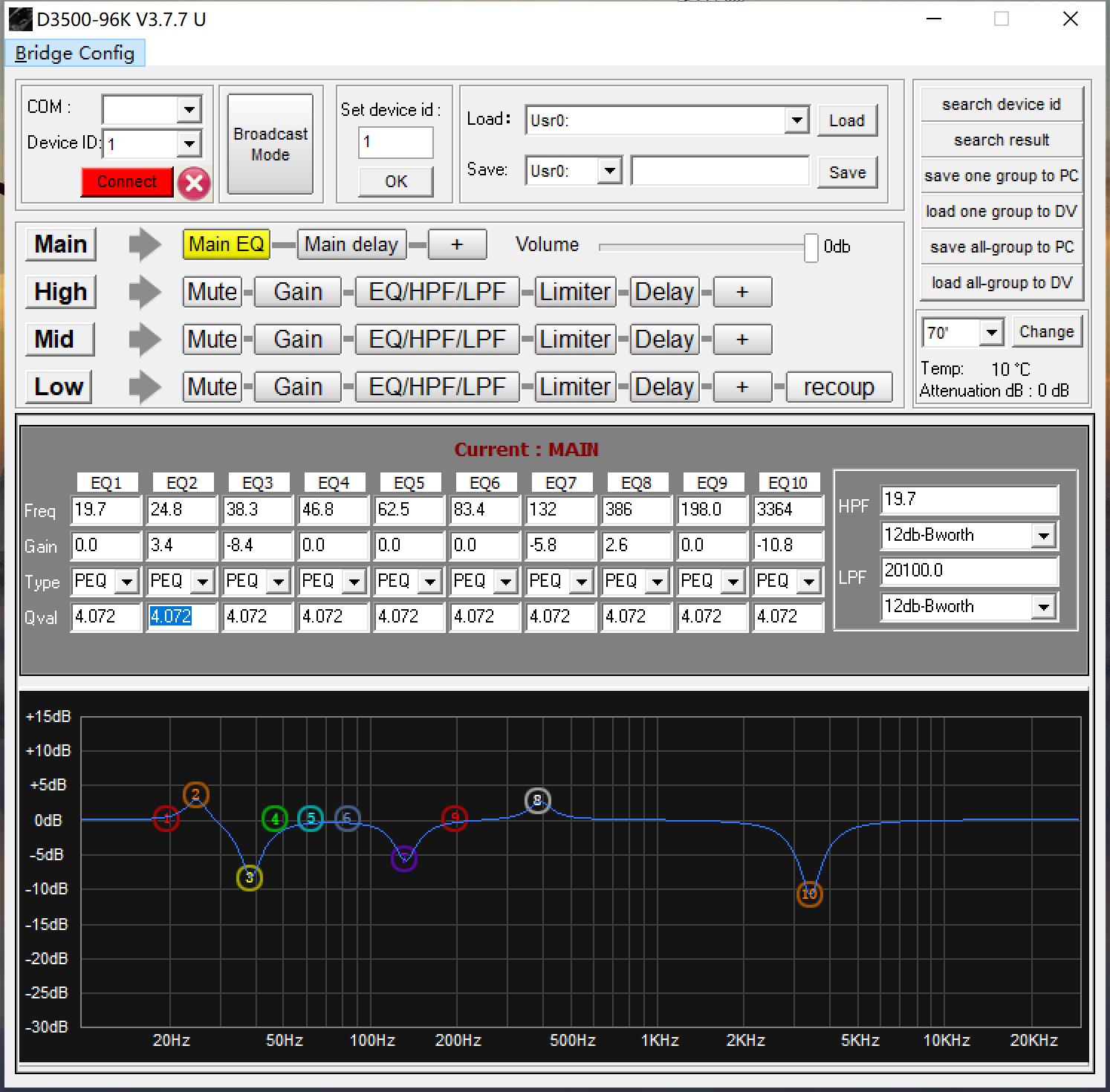Select cyan EQ node 5 on graph
Image resolution: width=1110 pixels, height=1092 pixels.
pos(311,819)
